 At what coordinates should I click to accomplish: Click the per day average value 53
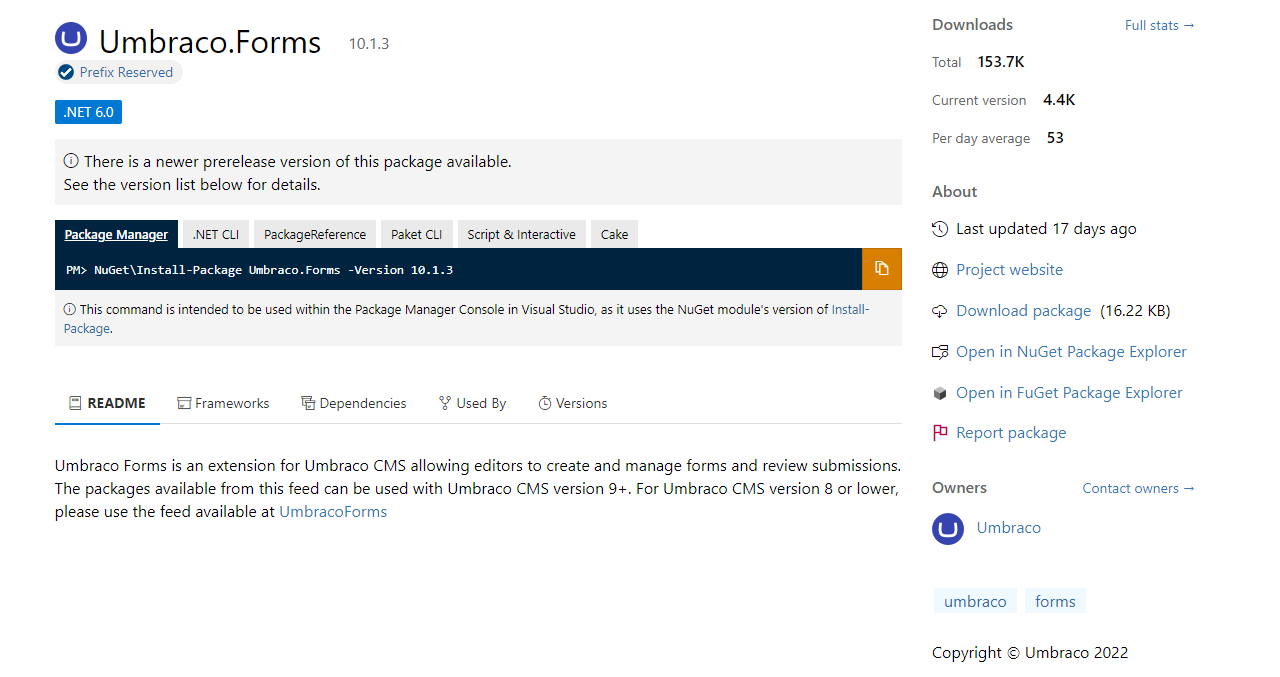tap(1055, 138)
